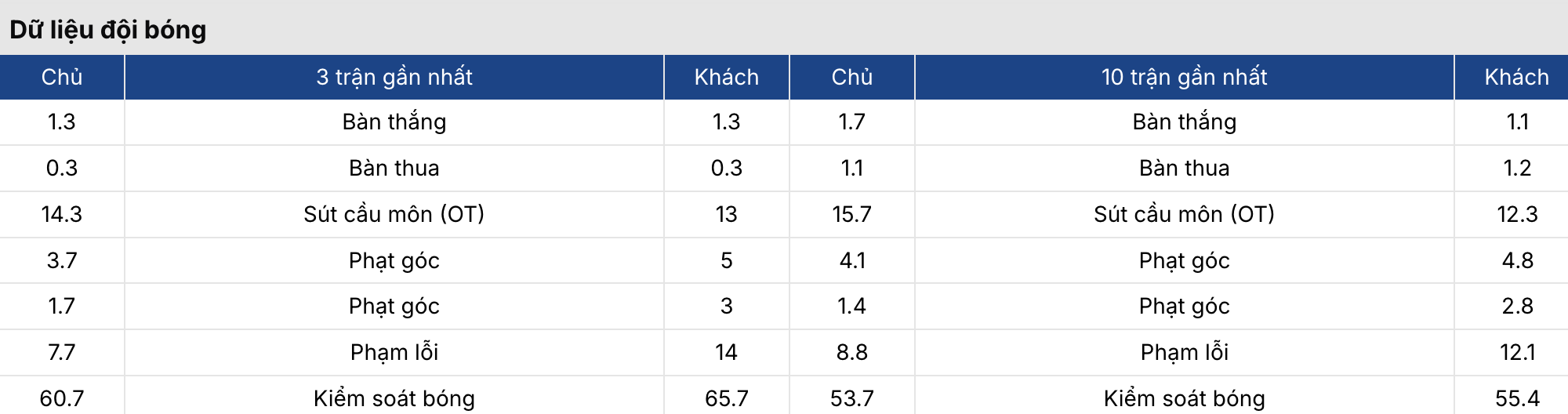Click the home shots value 15.7
The image size is (1568, 414).
[x=851, y=214]
